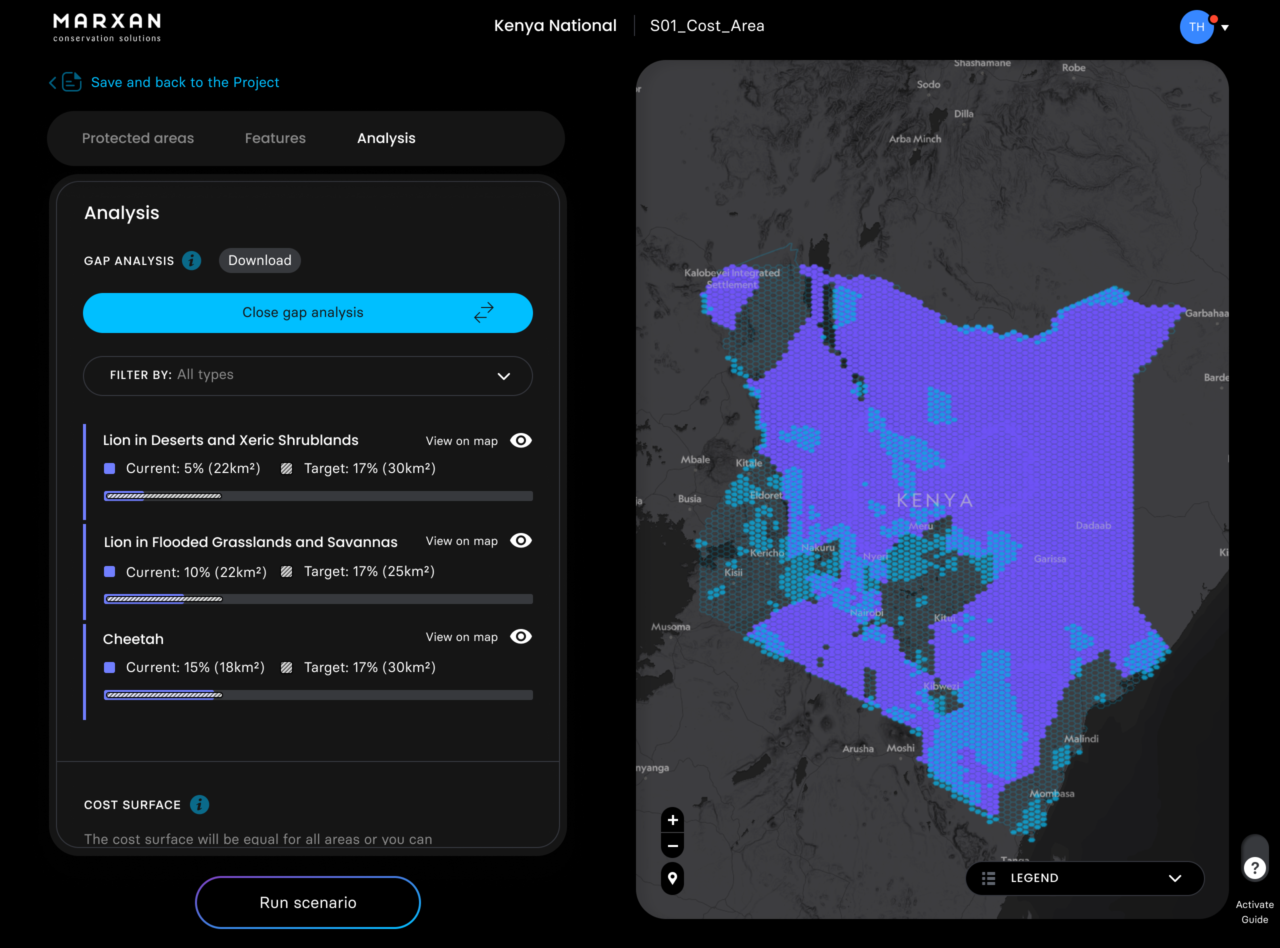This screenshot has height=948, width=1280.
Task: Click the TH user avatar
Action: 1196,27
